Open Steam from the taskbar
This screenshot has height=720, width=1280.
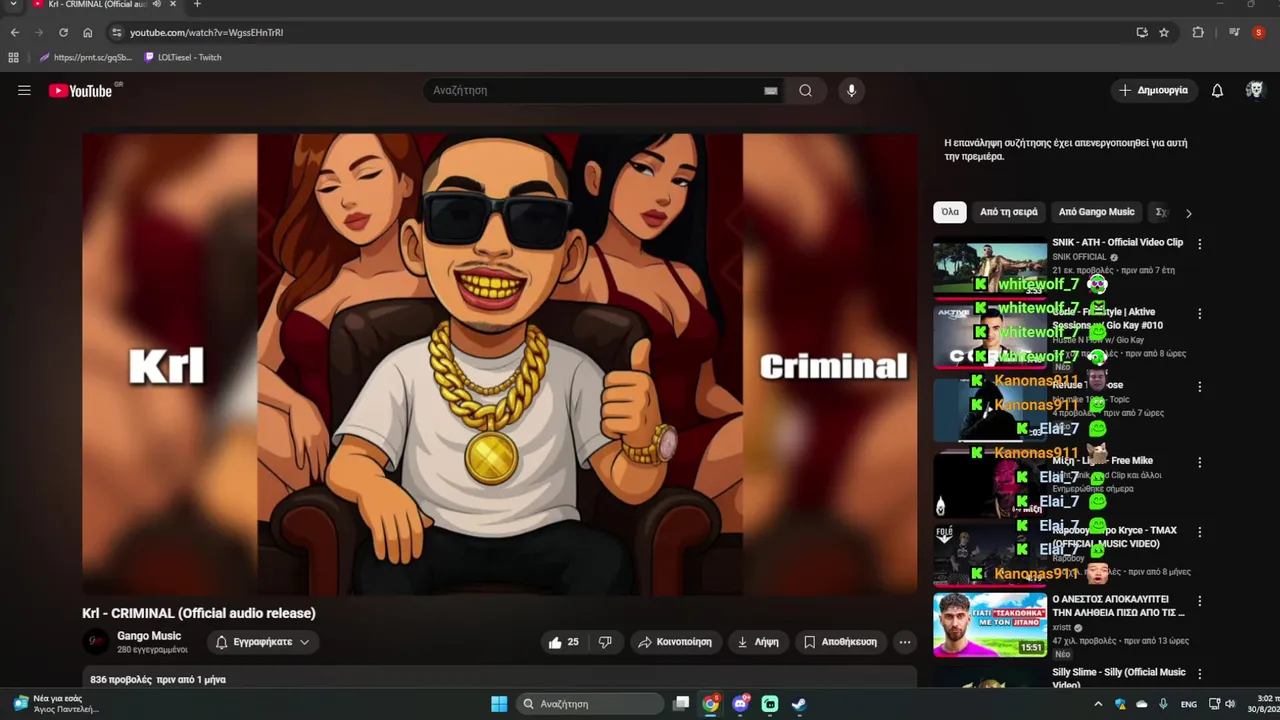(x=799, y=704)
